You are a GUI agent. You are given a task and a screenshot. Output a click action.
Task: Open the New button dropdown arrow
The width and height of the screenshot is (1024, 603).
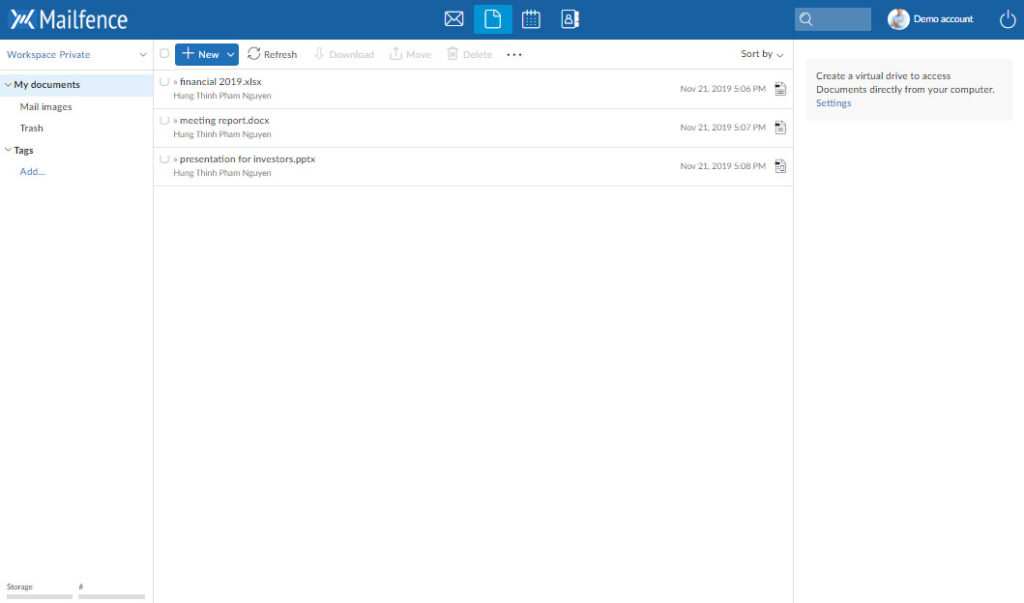[231, 55]
